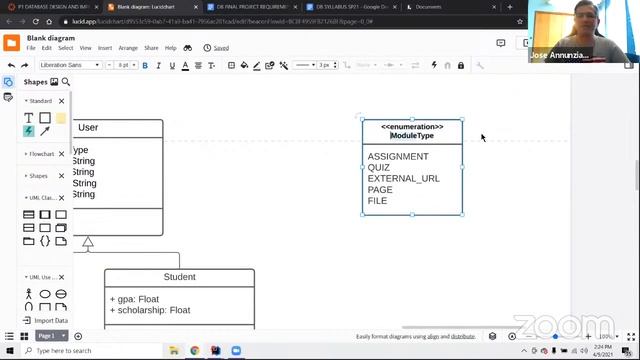Open the File menu
Screen dimensions: 640x360
(31, 48)
